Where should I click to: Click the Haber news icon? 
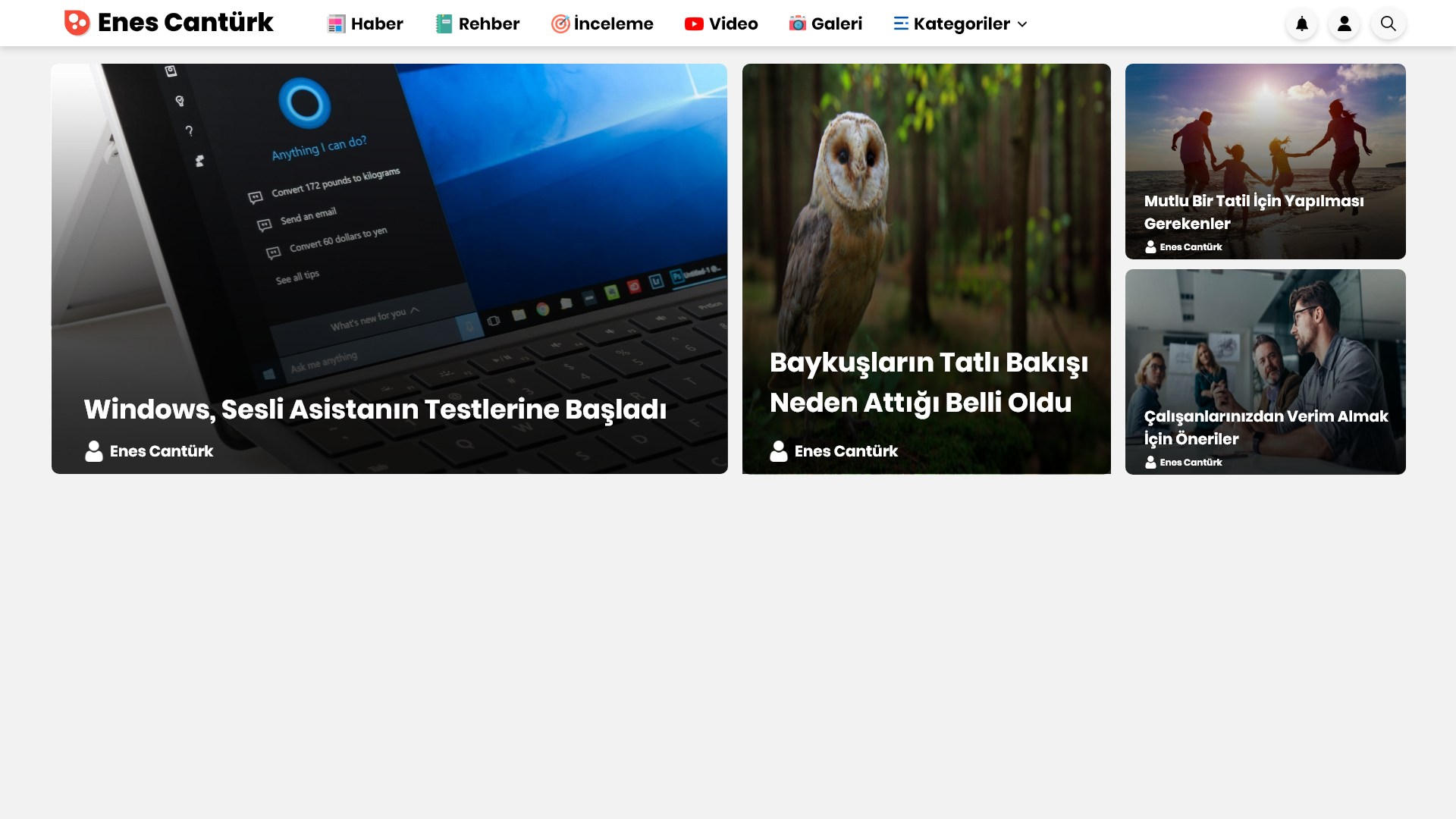coord(336,24)
